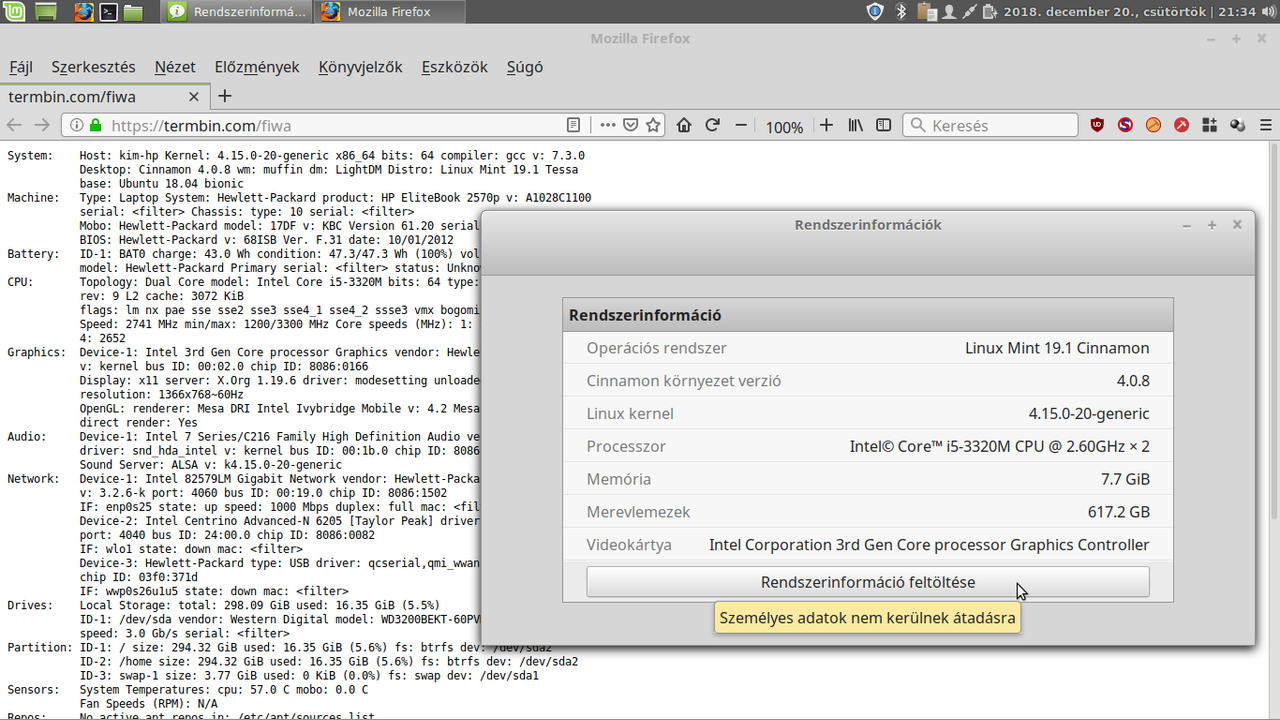Open the Előzmények menu
This screenshot has height=720, width=1280.
[257, 67]
